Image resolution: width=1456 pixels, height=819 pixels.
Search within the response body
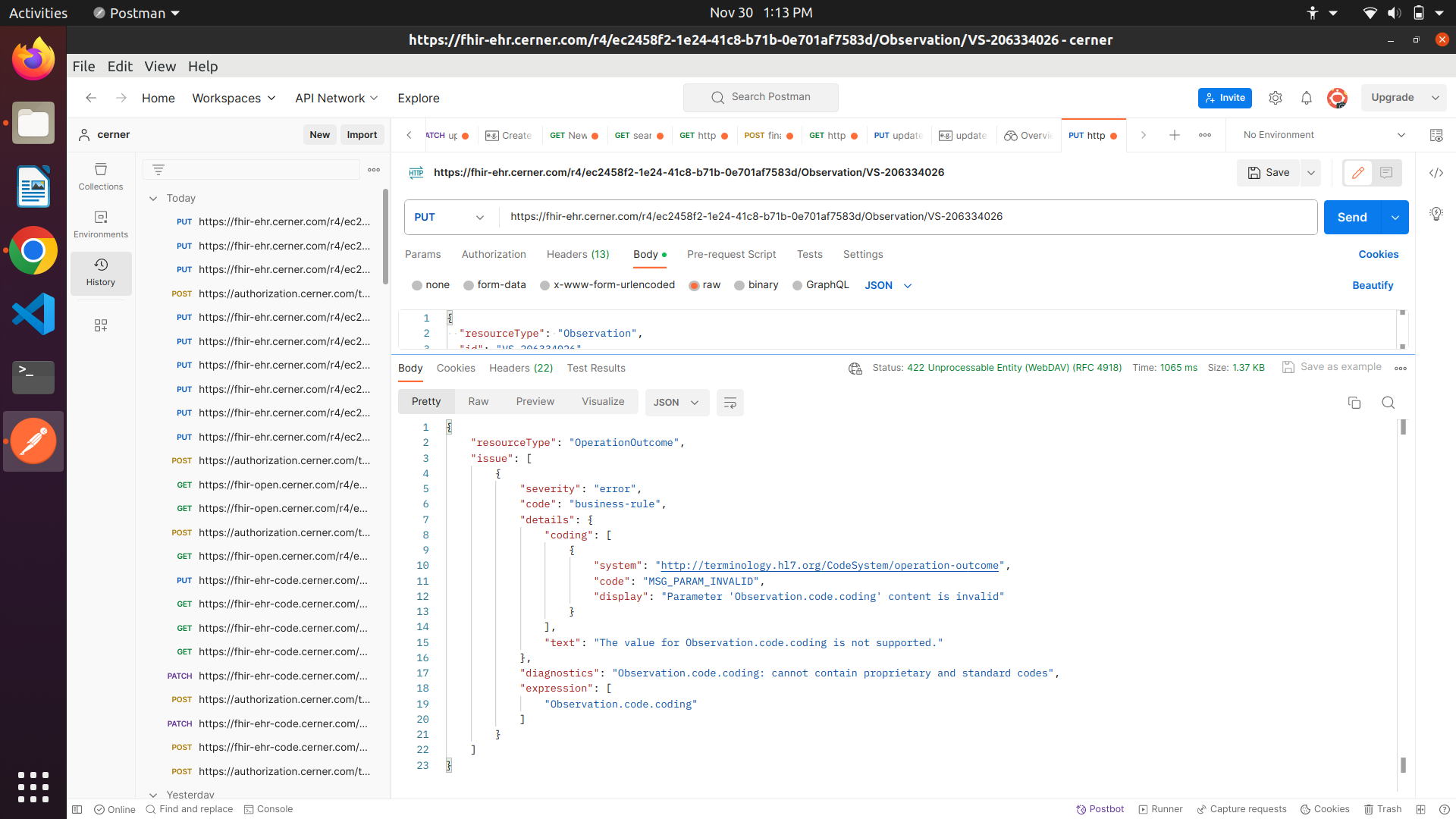[1389, 403]
